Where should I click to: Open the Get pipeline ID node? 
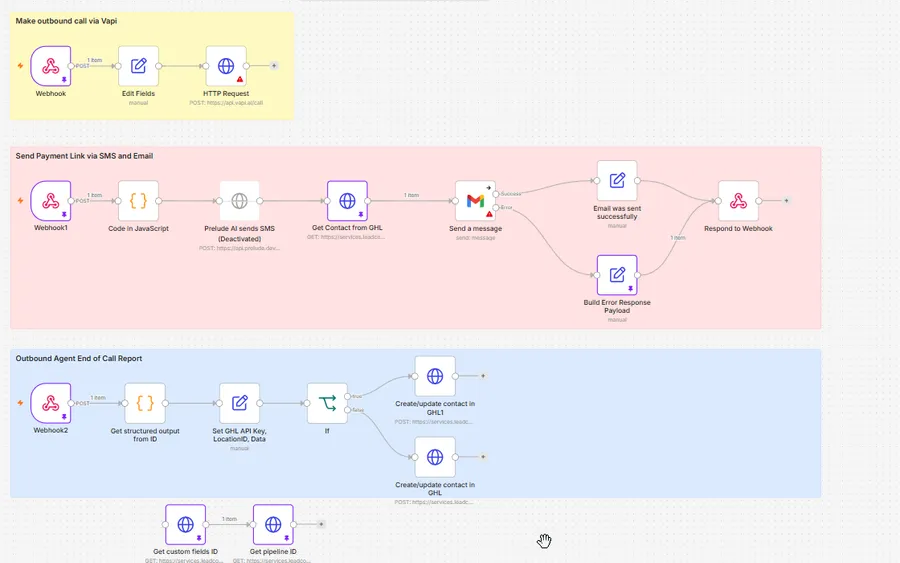(x=273, y=525)
